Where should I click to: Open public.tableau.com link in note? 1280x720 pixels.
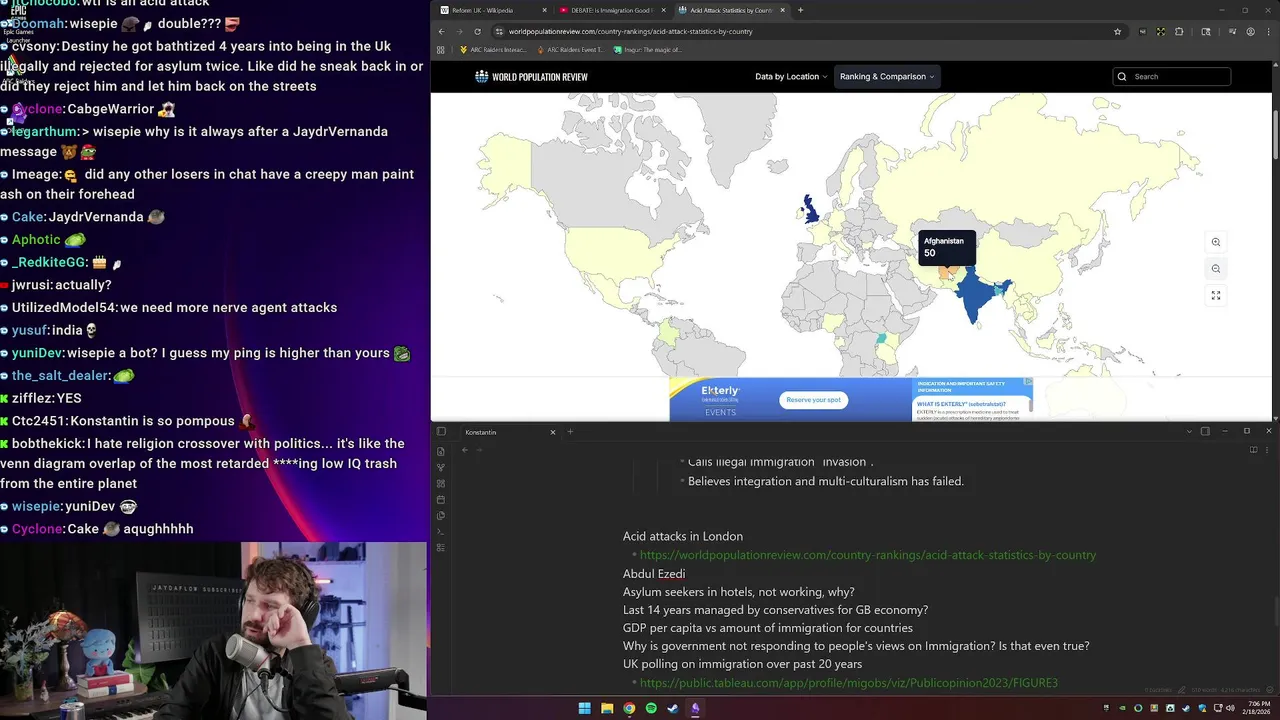click(849, 683)
